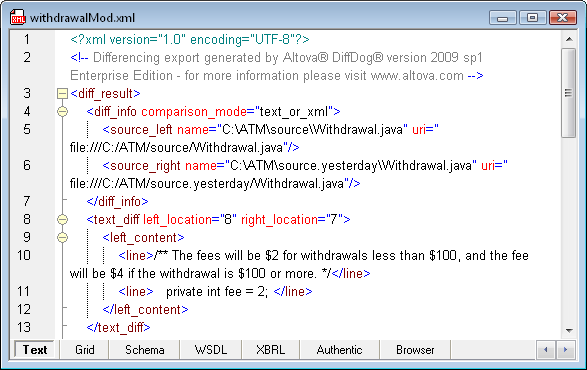
Task: Click the vertical scrollbar up arrow
Action: [x=569, y=39]
